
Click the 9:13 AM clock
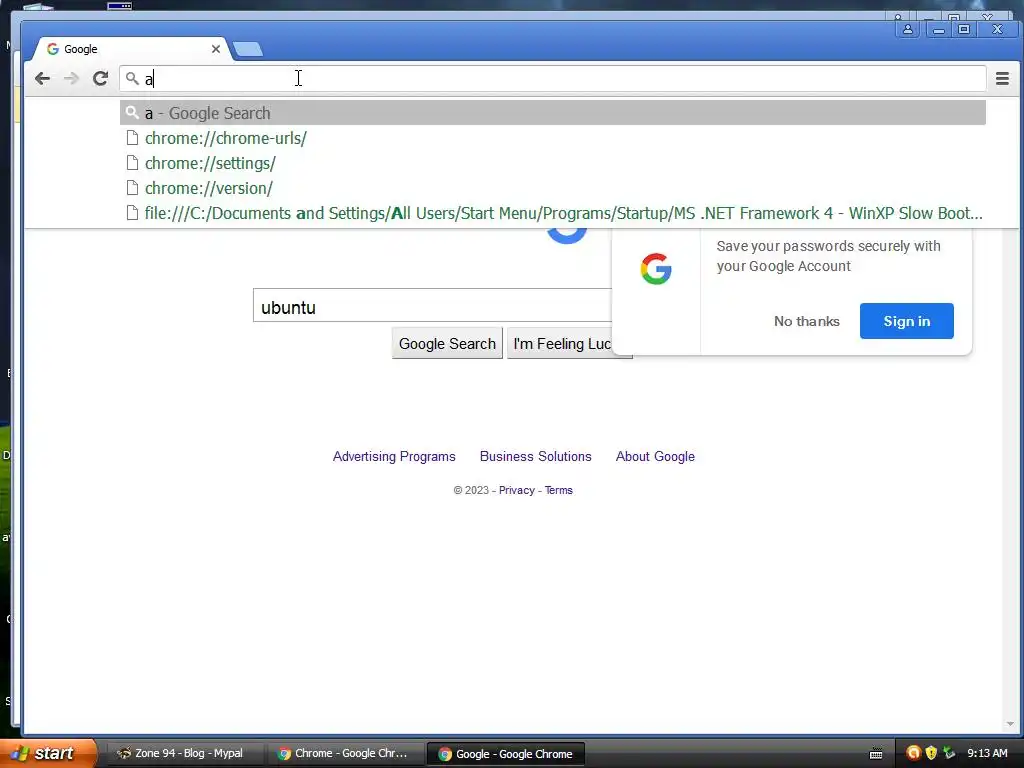point(987,753)
